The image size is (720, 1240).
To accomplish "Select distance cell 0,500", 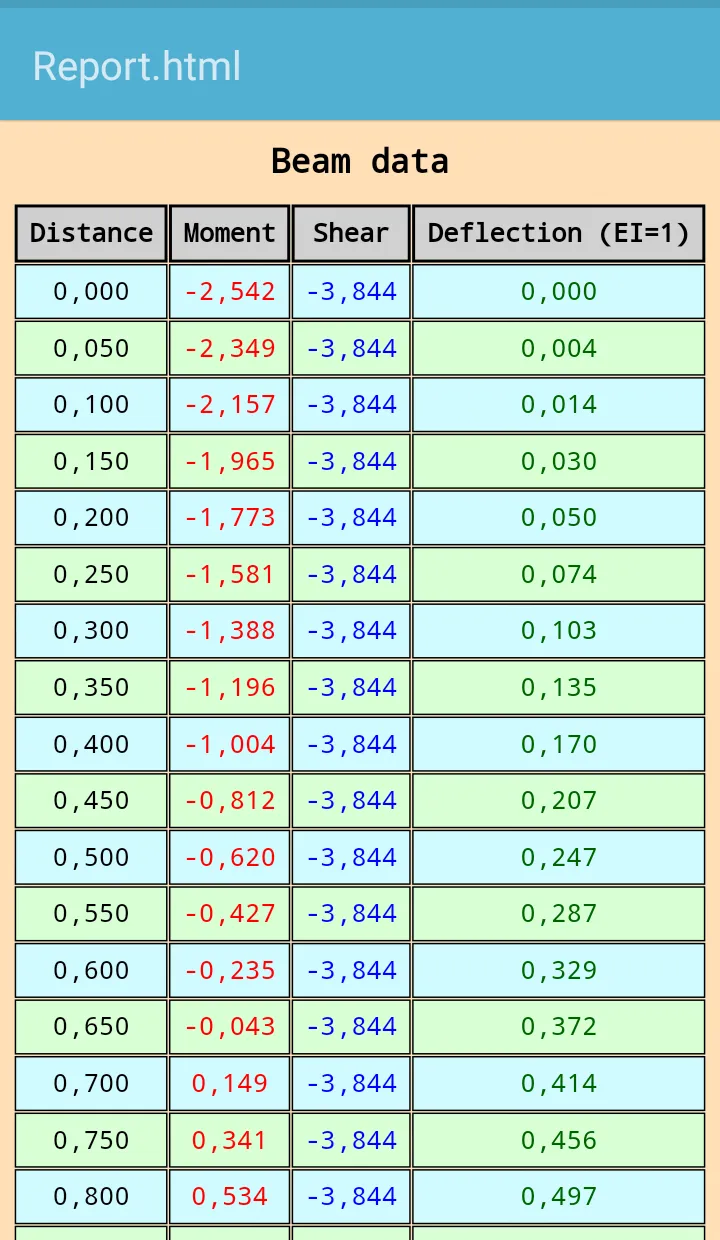I will [91, 857].
